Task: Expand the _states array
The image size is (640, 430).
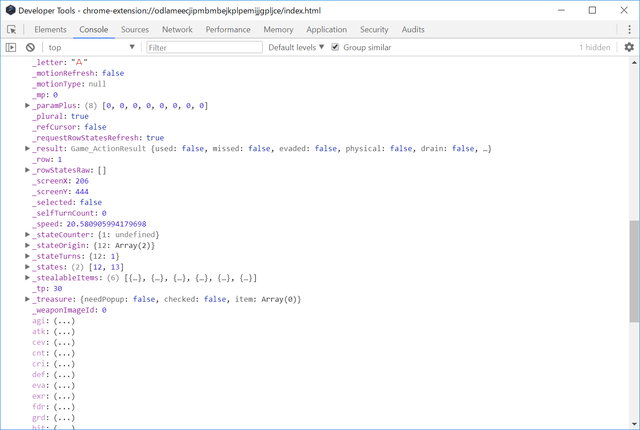Action: click(27, 267)
